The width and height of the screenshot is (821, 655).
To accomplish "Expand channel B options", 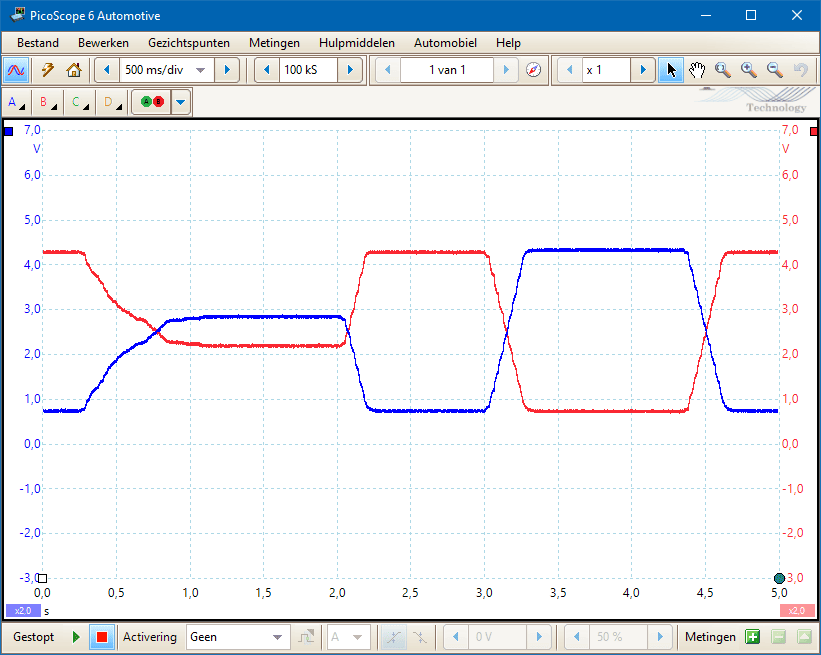I will click(48, 102).
